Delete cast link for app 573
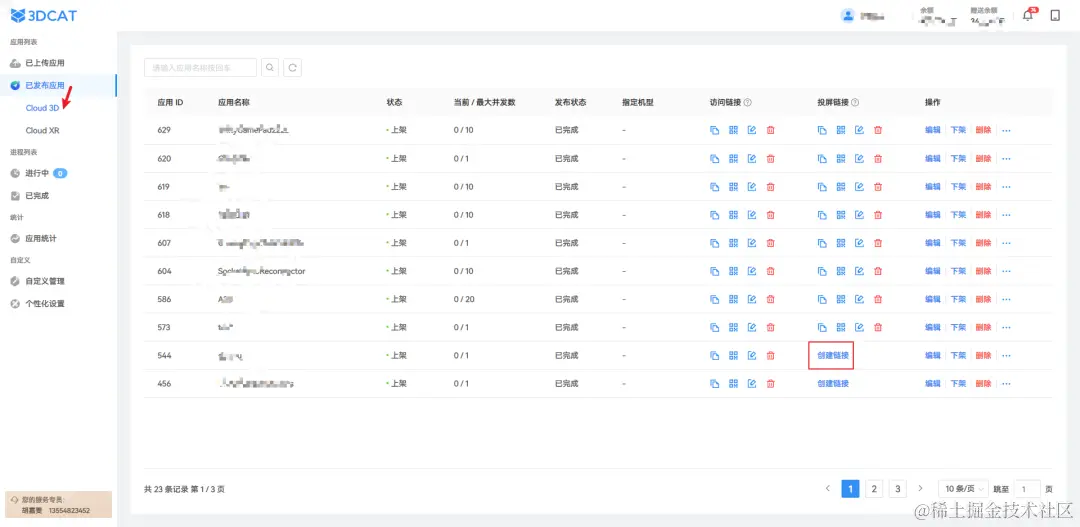Image resolution: width=1080 pixels, height=527 pixels. point(878,327)
